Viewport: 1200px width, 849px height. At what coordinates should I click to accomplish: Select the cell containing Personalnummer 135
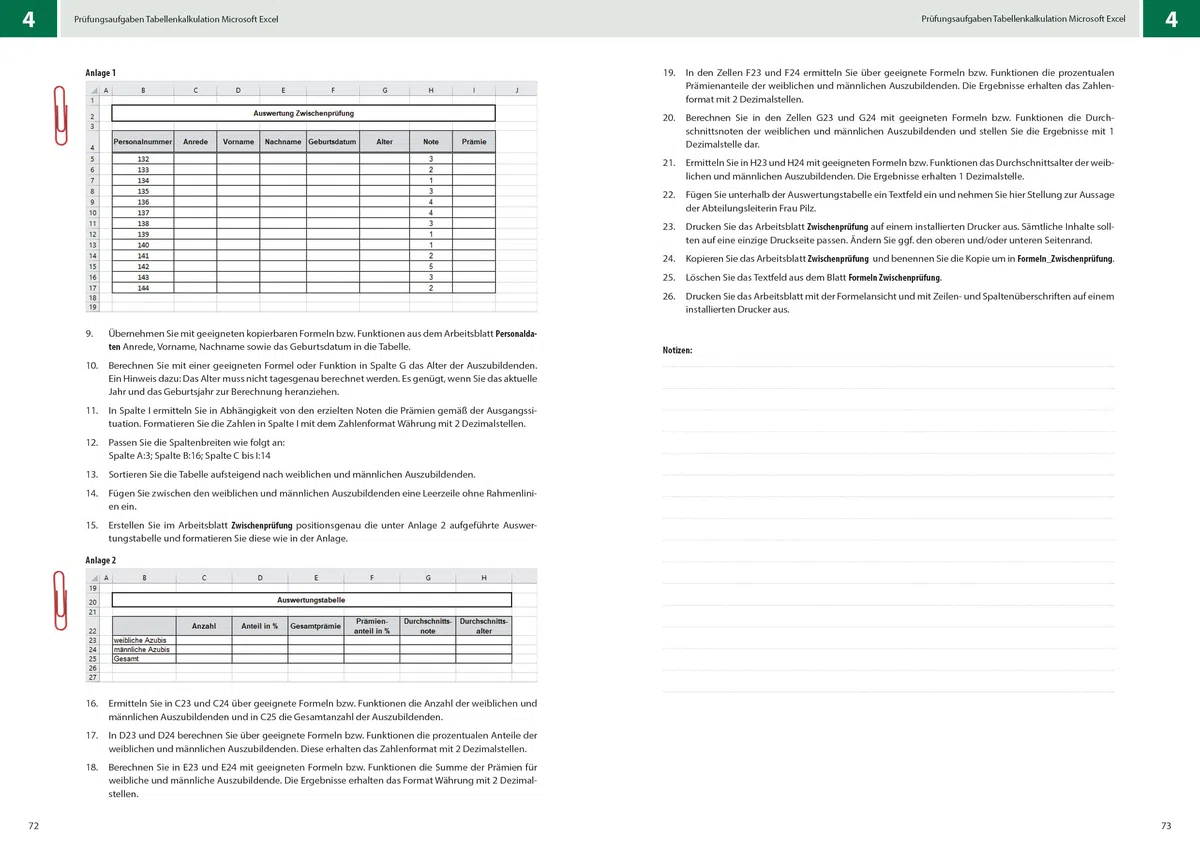143,191
